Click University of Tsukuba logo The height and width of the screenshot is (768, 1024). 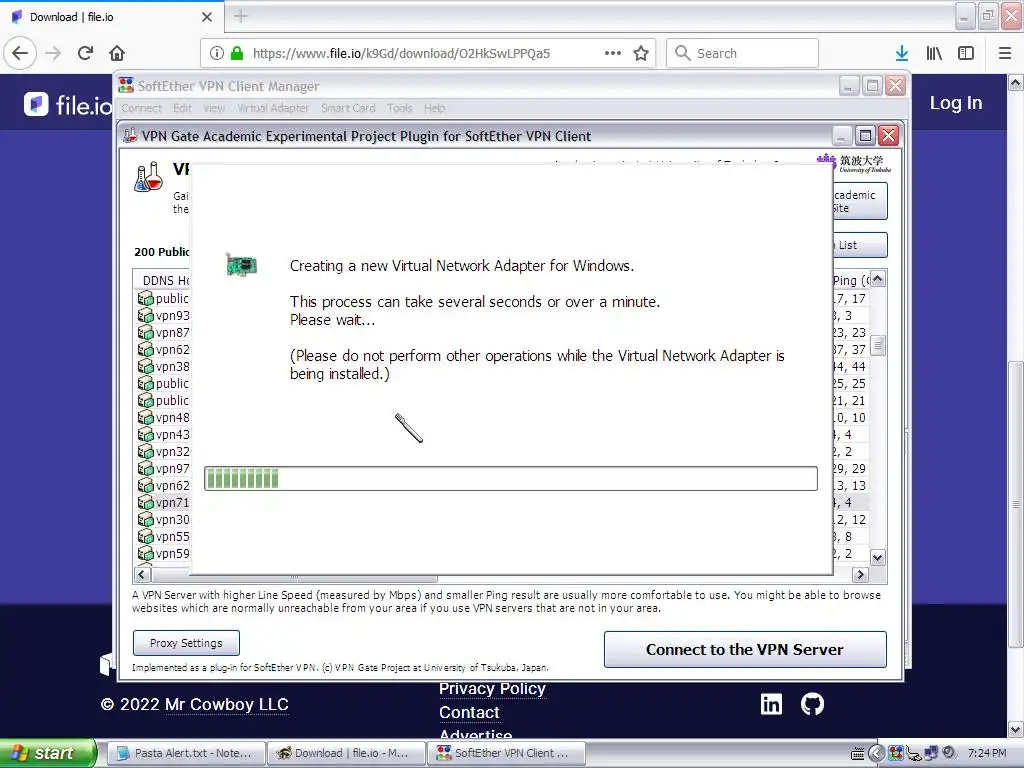pyautogui.click(x=854, y=163)
